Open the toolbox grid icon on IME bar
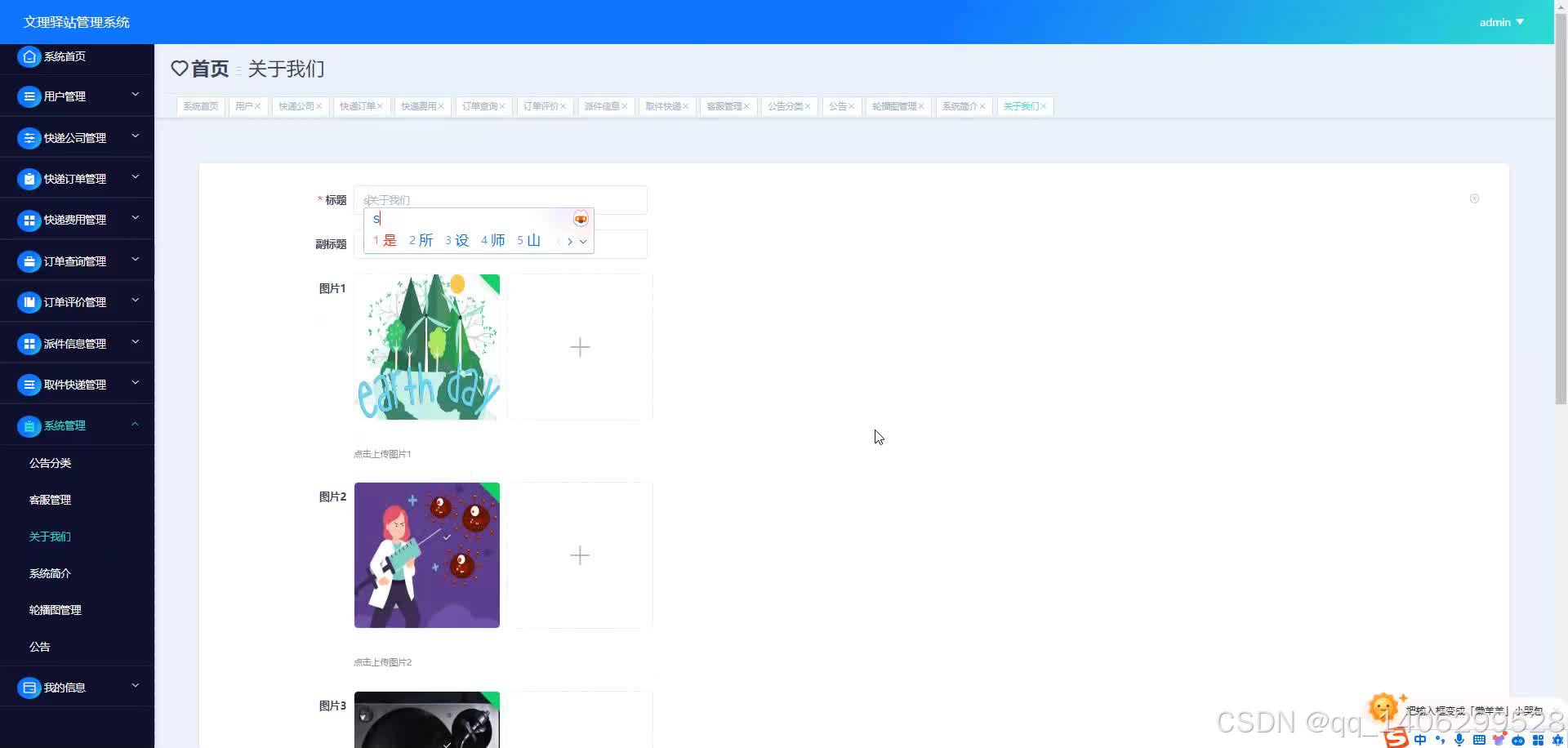Screen dimensions: 1568x748 tap(1538, 740)
